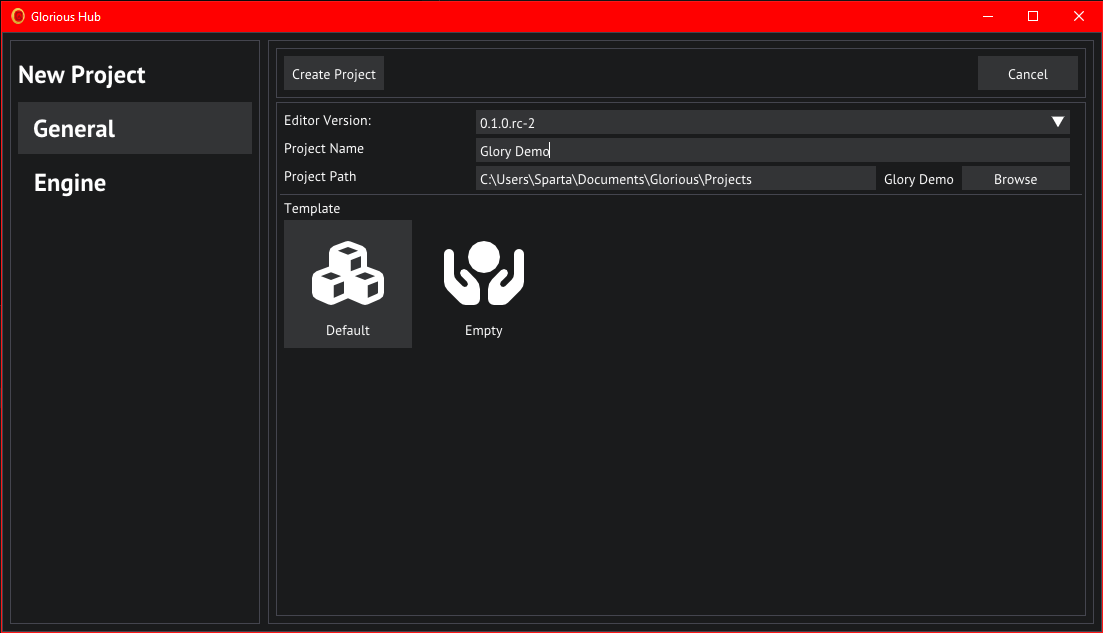Screen dimensions: 1103x633
Task: Open the 0.1.0.rc-2 version combo box
Action: (x=760, y=122)
